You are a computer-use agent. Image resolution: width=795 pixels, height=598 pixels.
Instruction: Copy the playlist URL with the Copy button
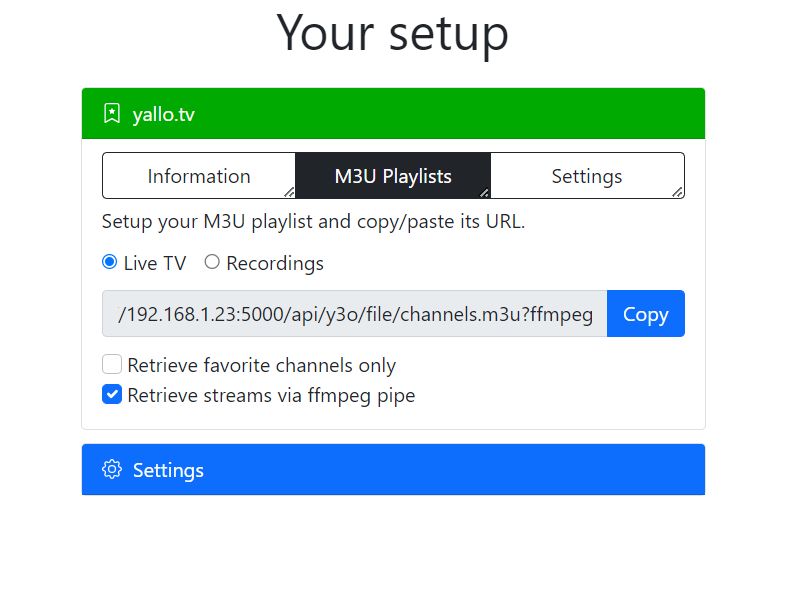pos(645,314)
